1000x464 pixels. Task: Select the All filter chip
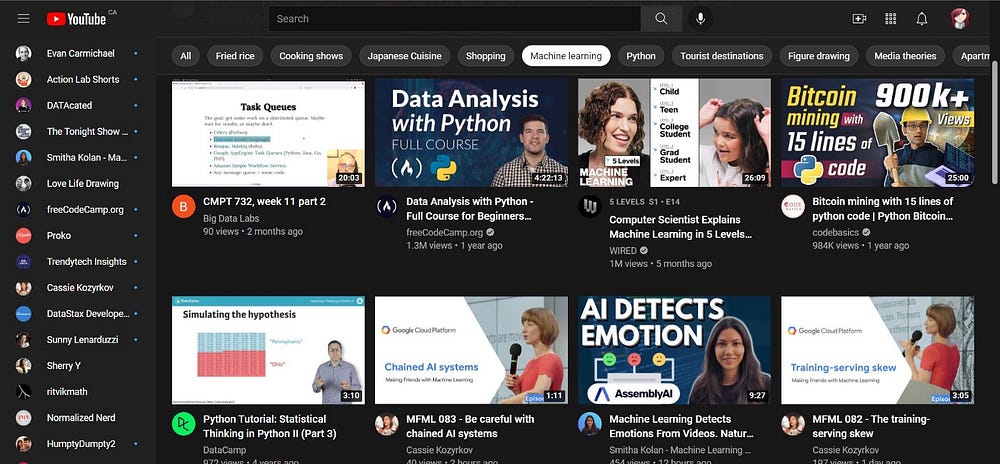coord(185,56)
